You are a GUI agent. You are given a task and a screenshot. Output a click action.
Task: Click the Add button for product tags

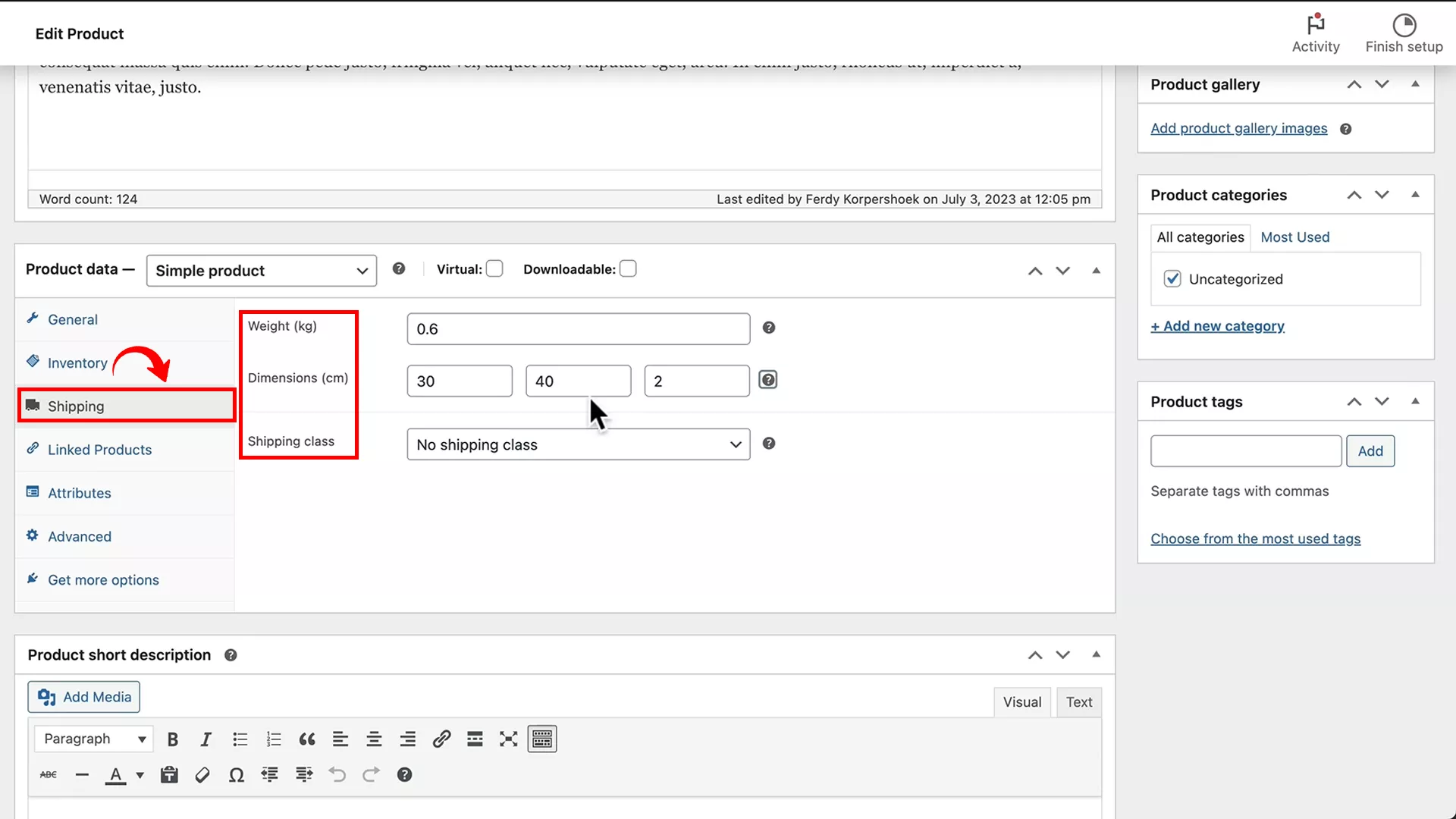pos(1370,450)
